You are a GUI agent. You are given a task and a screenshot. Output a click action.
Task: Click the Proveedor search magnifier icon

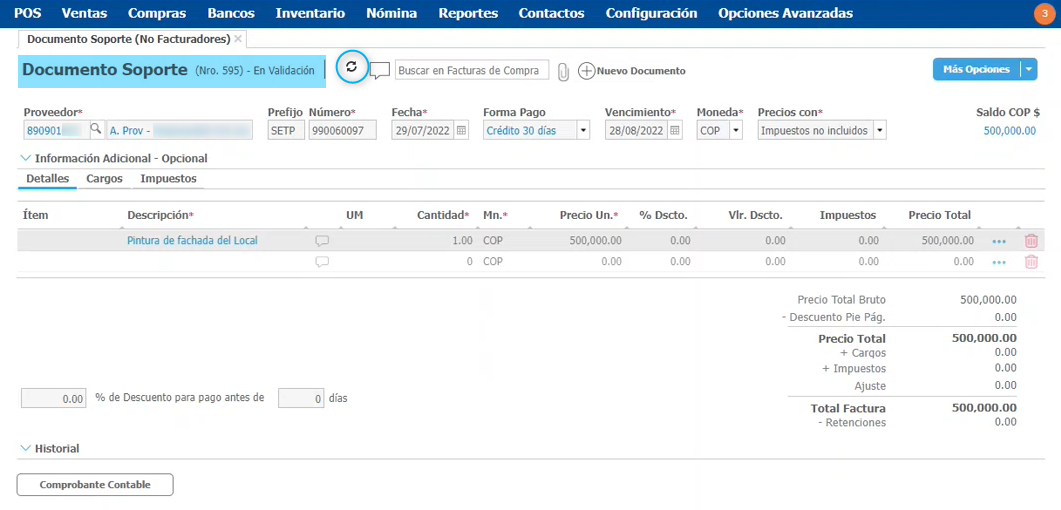click(96, 130)
